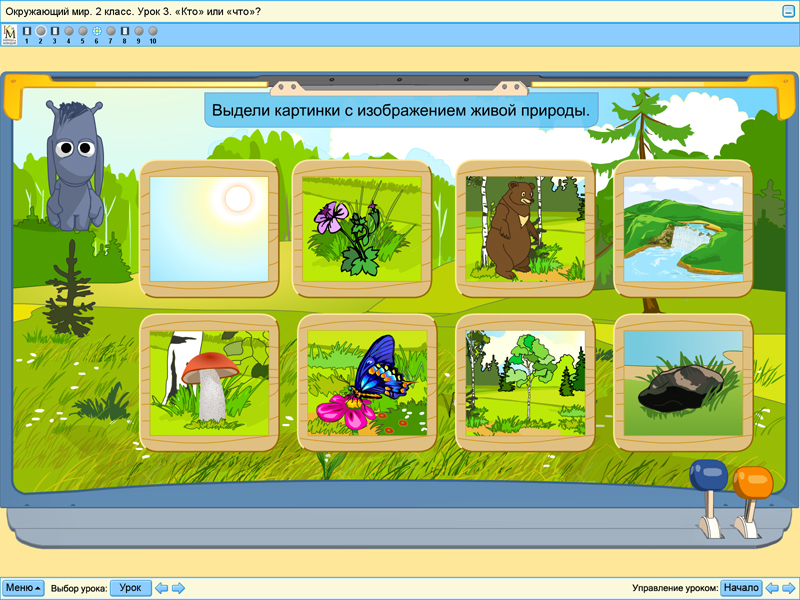The width and height of the screenshot is (800, 600).
Task: Go to lesson step 1
Action: (x=27, y=31)
